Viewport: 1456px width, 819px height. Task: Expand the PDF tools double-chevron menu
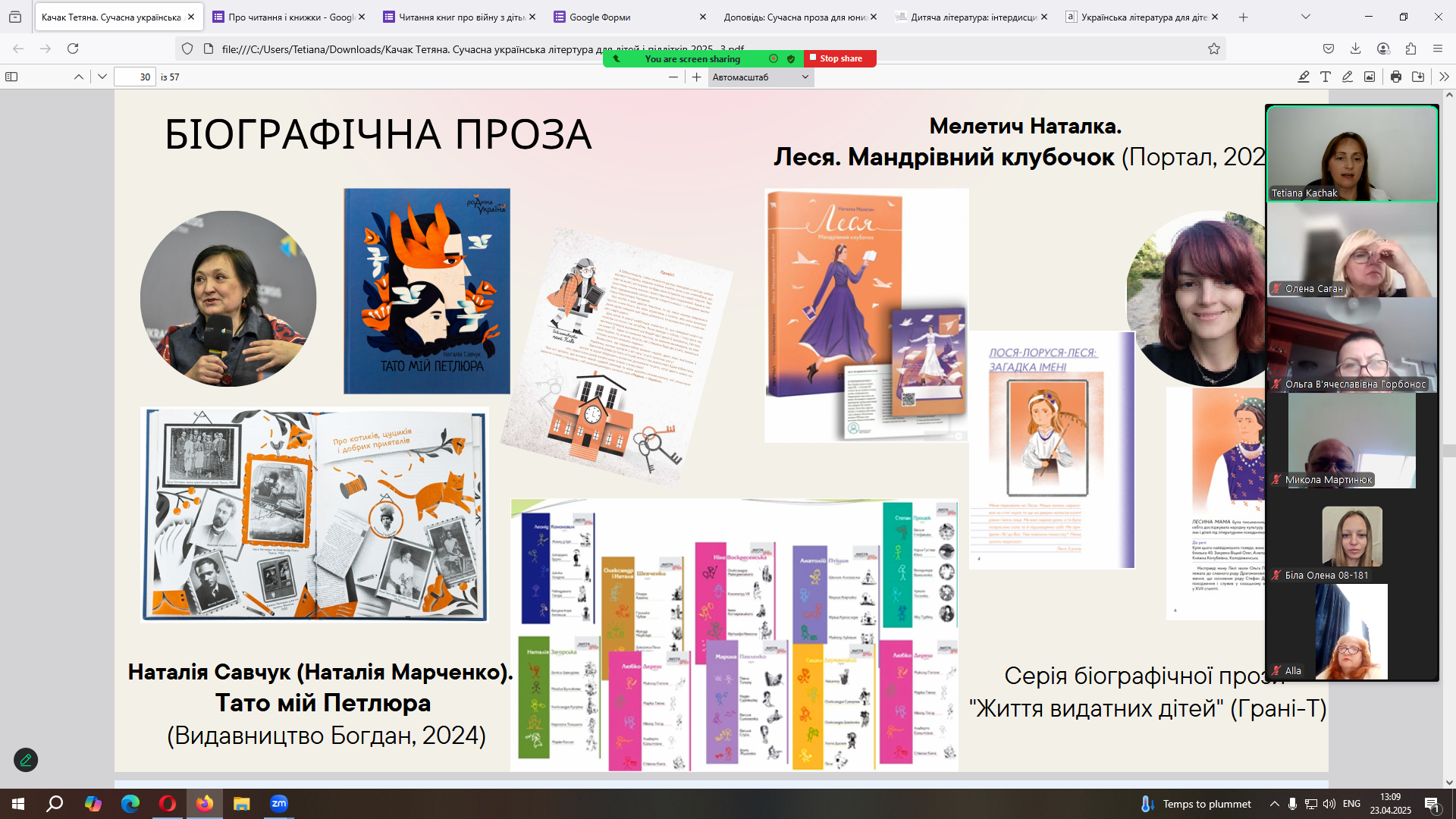pos(1444,77)
